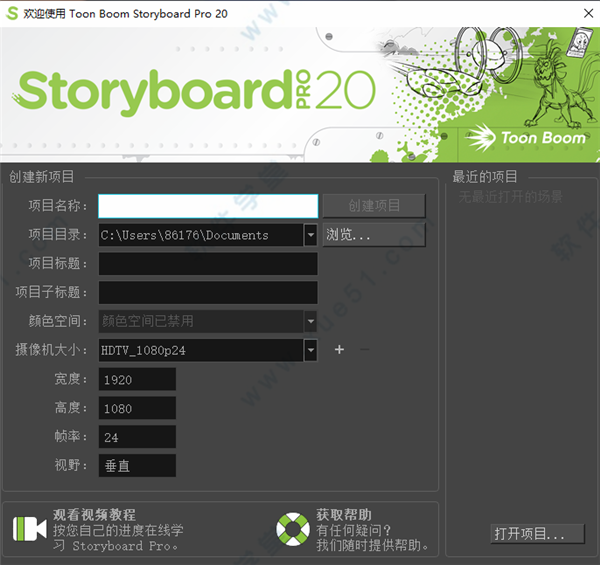Open the 颜色空间 dropdown arrow
600x565 pixels.
click(311, 321)
